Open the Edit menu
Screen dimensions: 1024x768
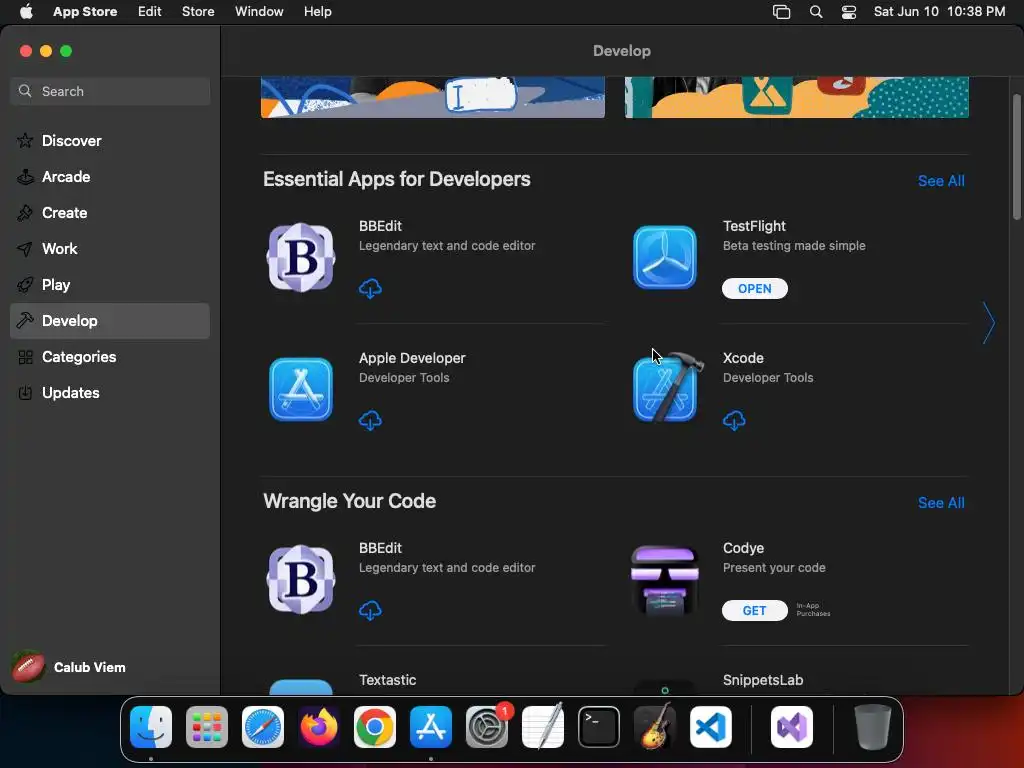coord(150,12)
